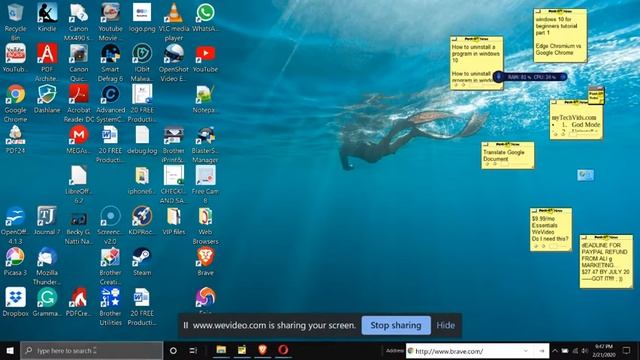The height and width of the screenshot is (360, 640).
Task: Open Task View on the taskbar
Action: click(x=193, y=351)
